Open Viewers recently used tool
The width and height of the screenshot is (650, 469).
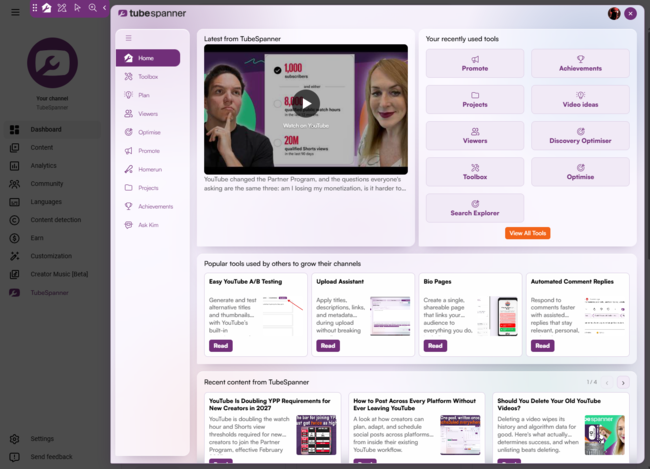(x=475, y=136)
